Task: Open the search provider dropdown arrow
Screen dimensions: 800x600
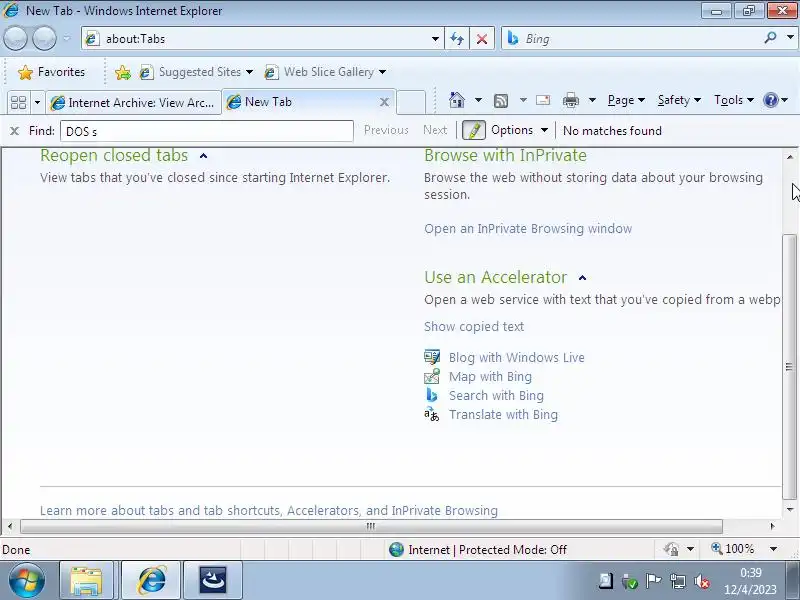Action: point(790,37)
